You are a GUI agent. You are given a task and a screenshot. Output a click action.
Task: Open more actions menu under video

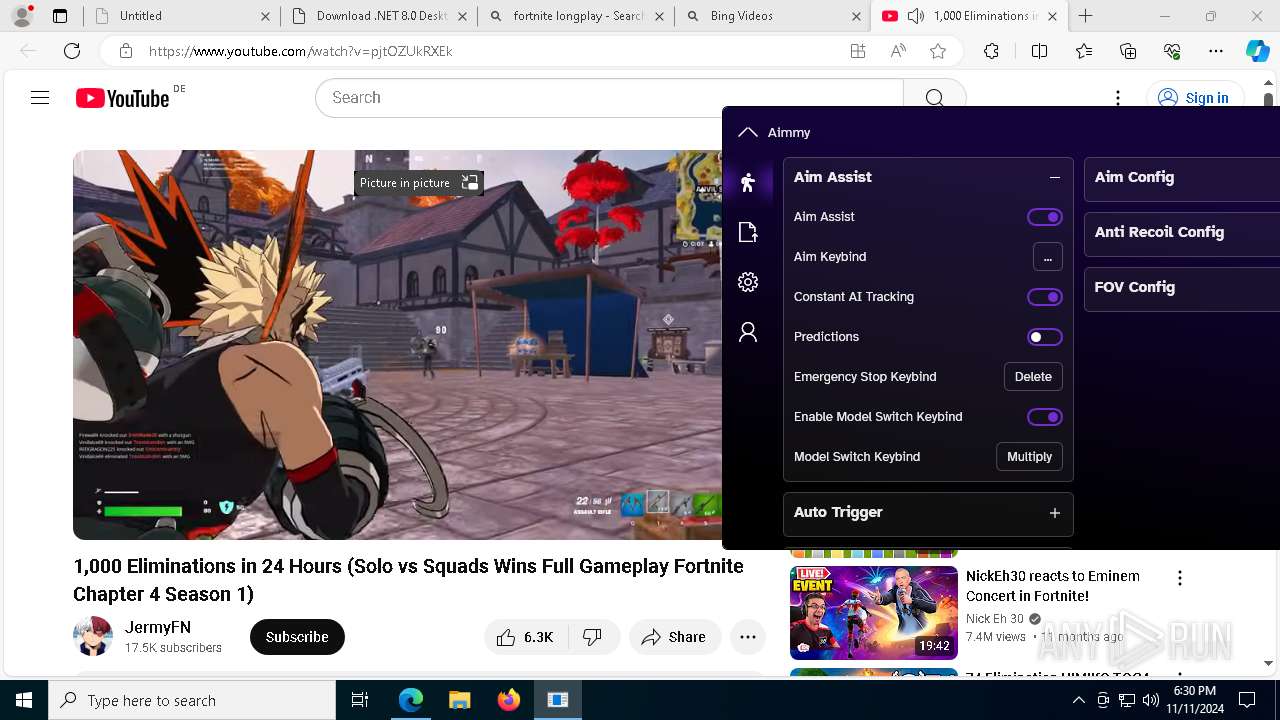747,637
